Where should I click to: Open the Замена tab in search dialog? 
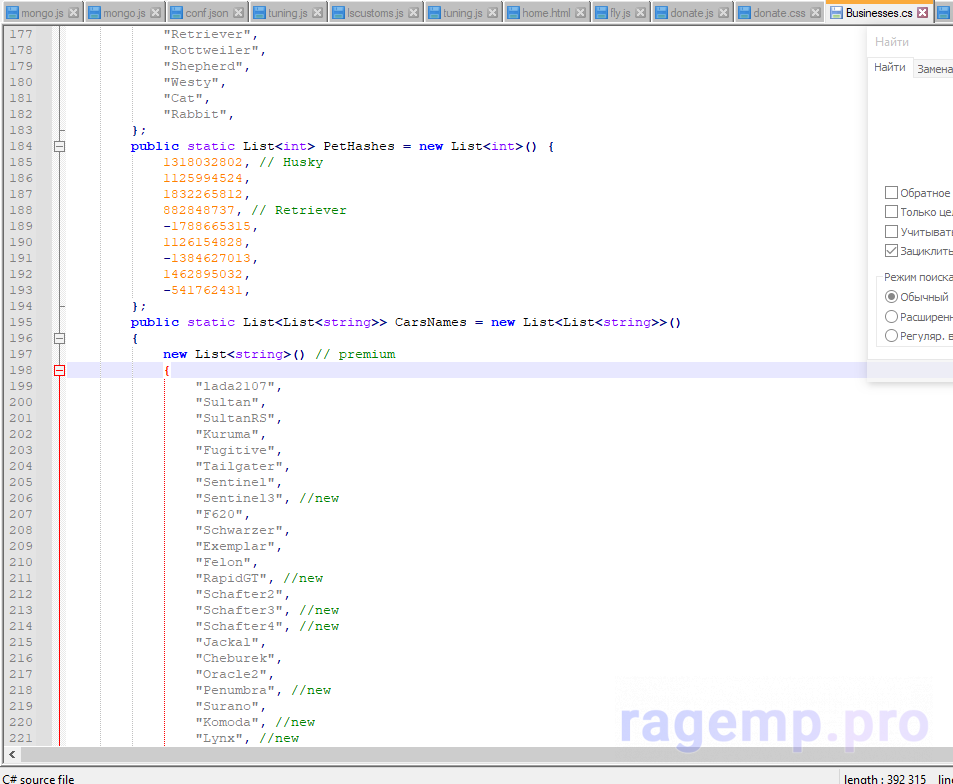click(x=934, y=69)
